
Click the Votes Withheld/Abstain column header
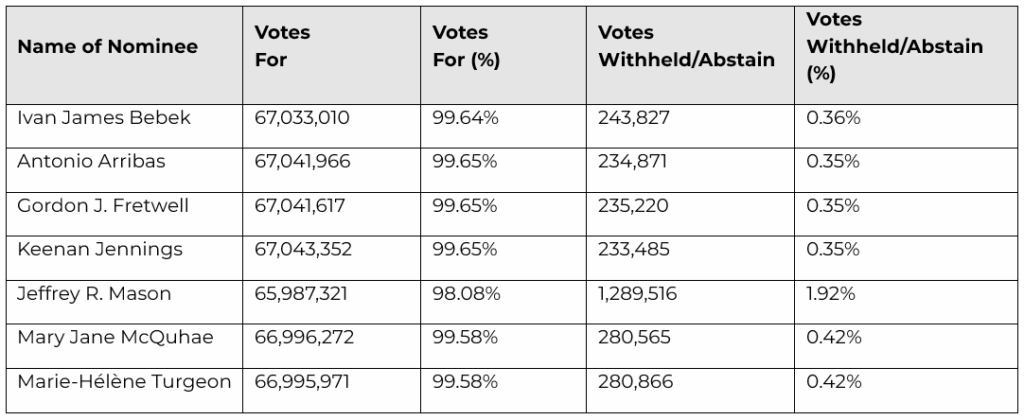685,47
